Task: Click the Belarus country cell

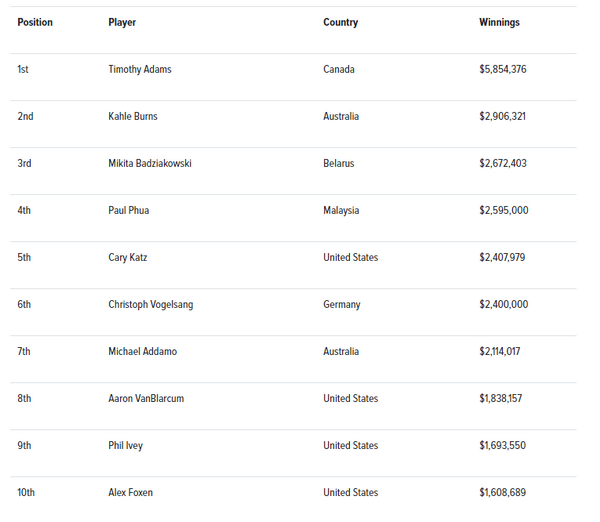Action: point(339,163)
